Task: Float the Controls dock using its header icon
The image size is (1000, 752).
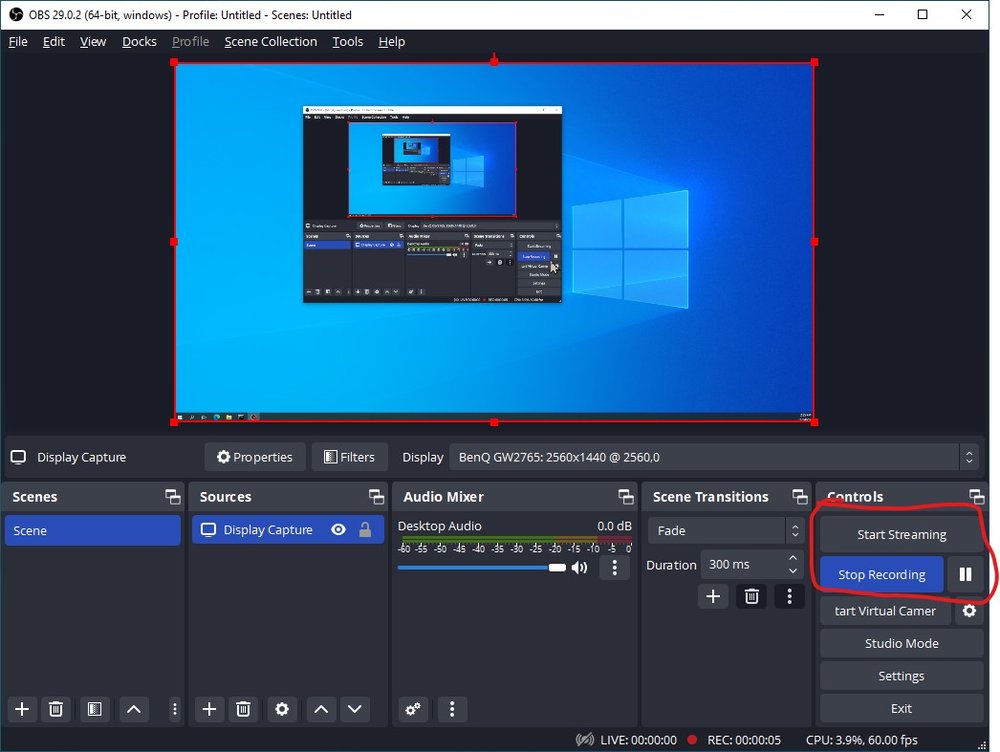Action: [x=976, y=497]
